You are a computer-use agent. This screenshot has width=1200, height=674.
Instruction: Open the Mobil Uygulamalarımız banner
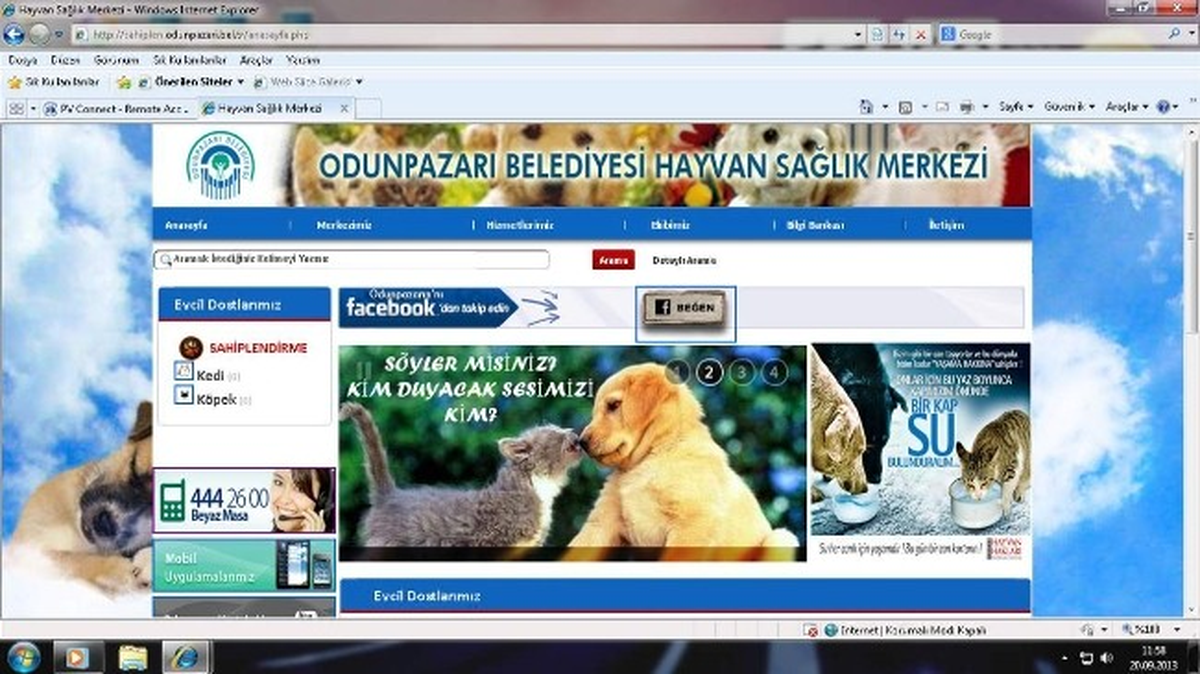244,565
